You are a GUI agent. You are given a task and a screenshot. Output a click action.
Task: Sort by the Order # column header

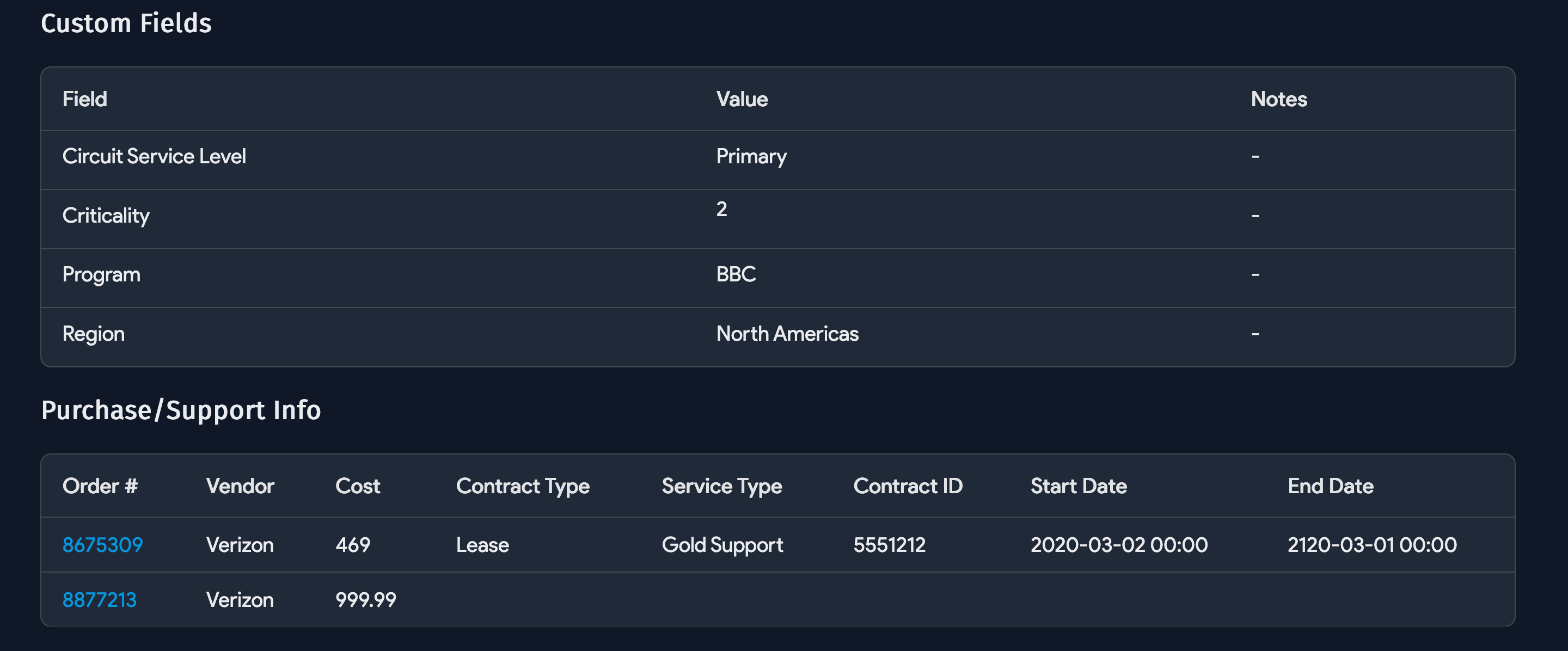100,486
